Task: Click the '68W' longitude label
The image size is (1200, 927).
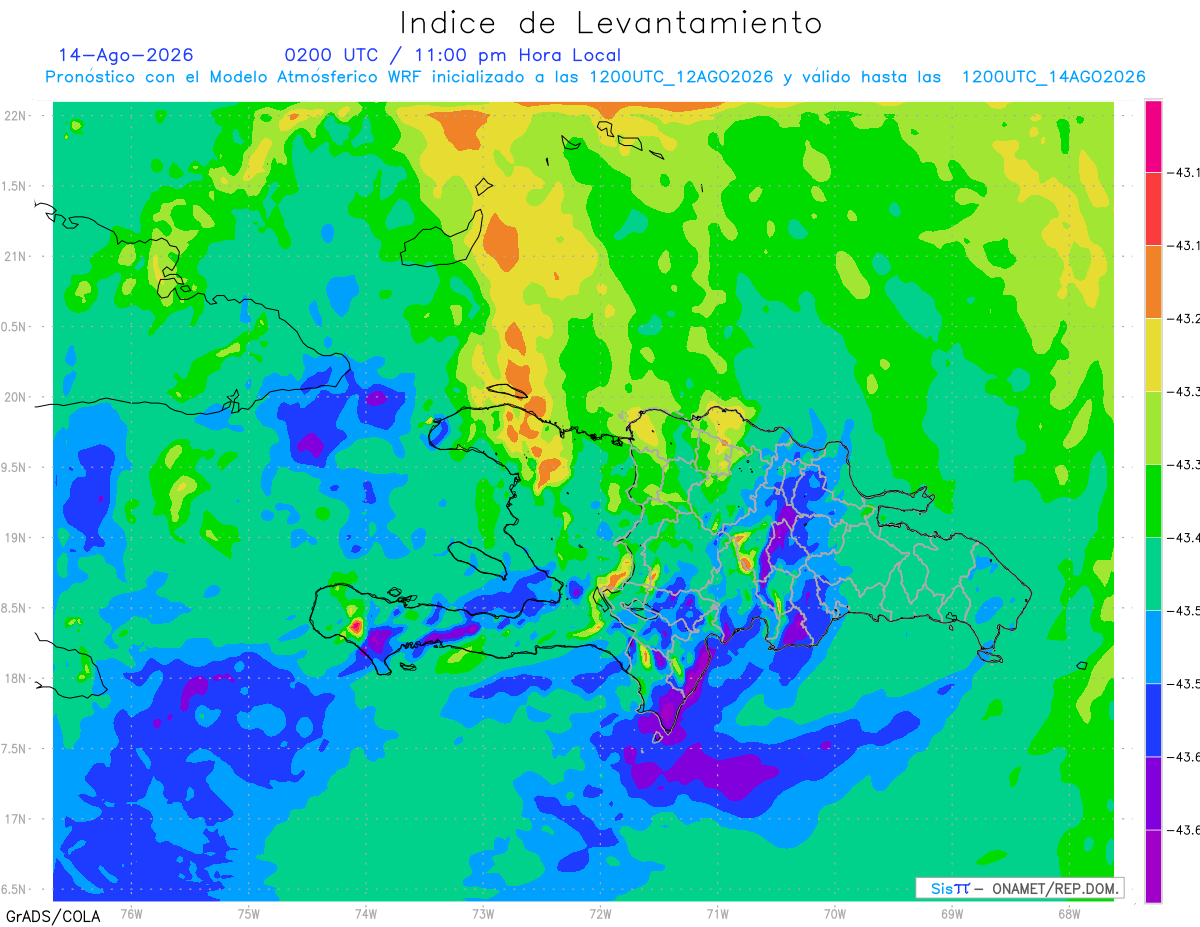Action: [1069, 913]
